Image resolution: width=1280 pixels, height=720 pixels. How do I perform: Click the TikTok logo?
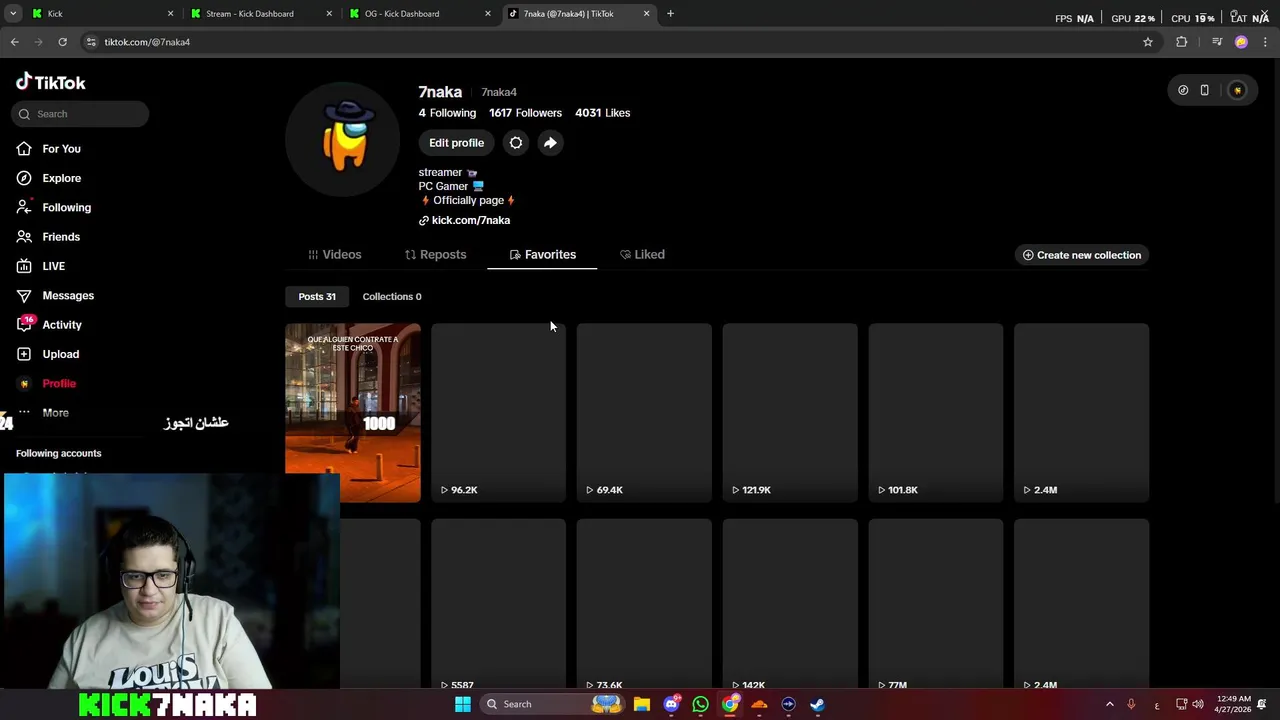point(50,82)
